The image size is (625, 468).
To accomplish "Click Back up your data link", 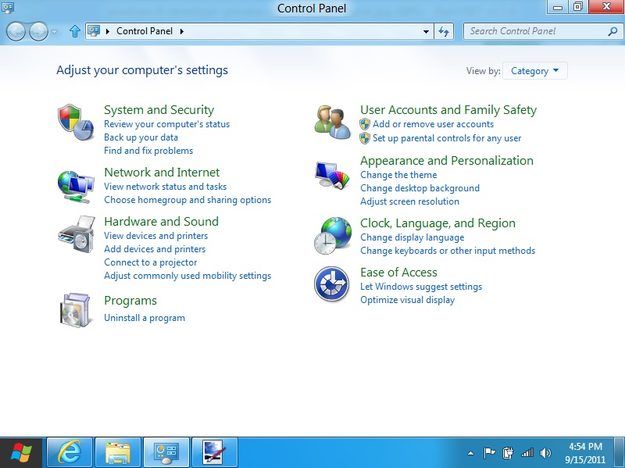I will point(141,137).
